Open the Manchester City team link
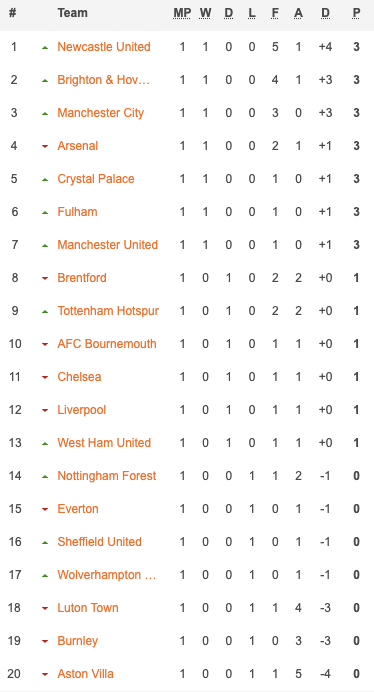The height and width of the screenshot is (692, 374). click(x=101, y=113)
